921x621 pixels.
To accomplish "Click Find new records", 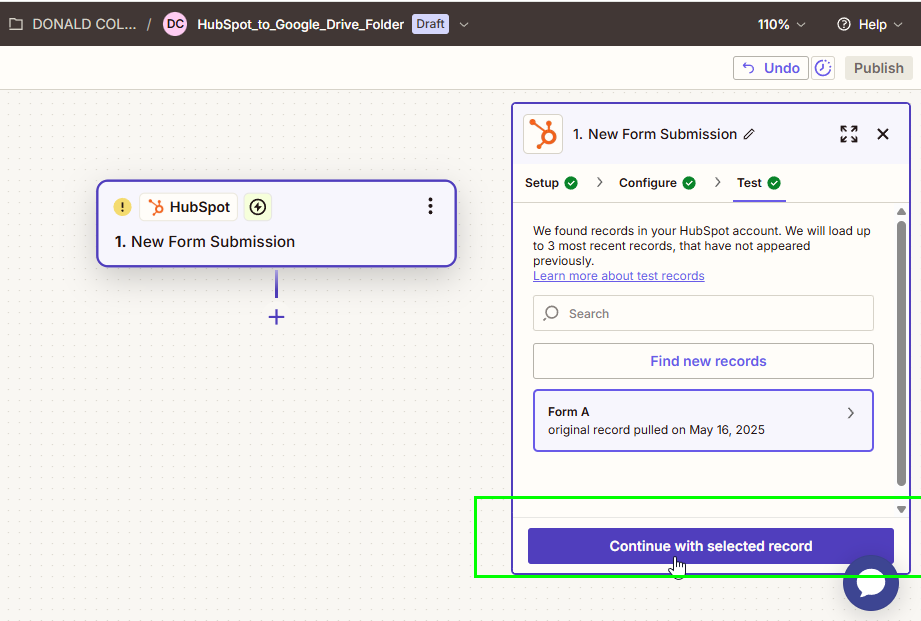I will point(703,361).
